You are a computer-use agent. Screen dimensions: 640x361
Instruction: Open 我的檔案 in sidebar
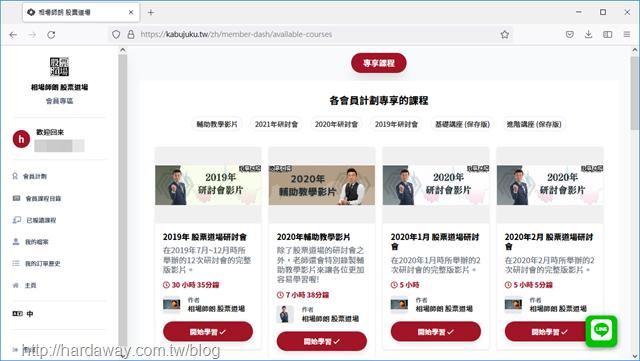point(31,242)
